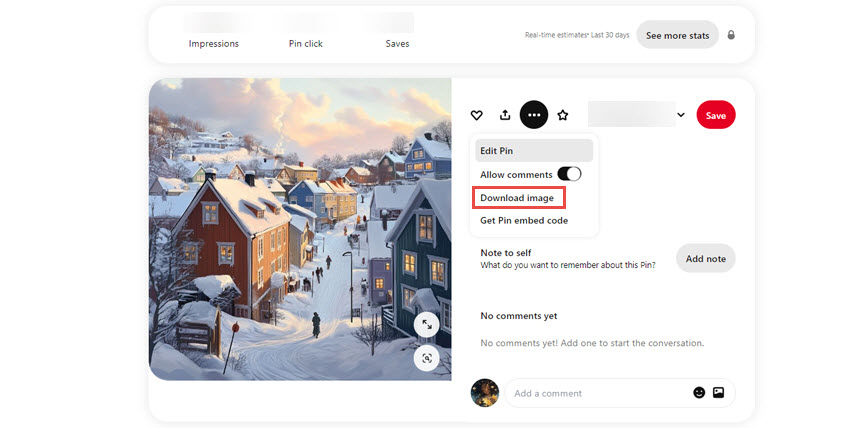The width and height of the screenshot is (850, 428).
Task: Expand image with the fullscreen arrows icon
Action: coord(427,325)
